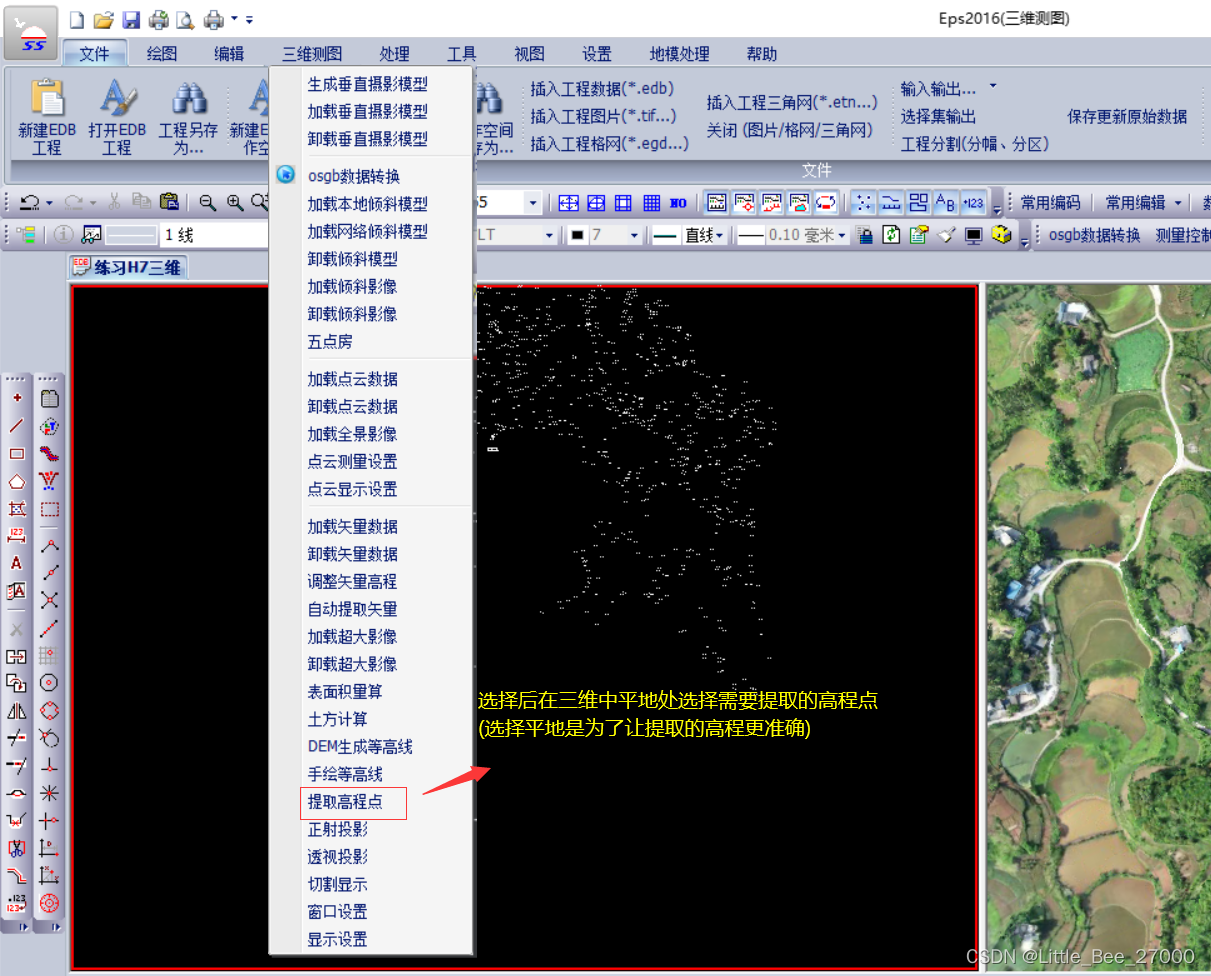
Task: Click 保存更新原始数据 button
Action: 1127,116
